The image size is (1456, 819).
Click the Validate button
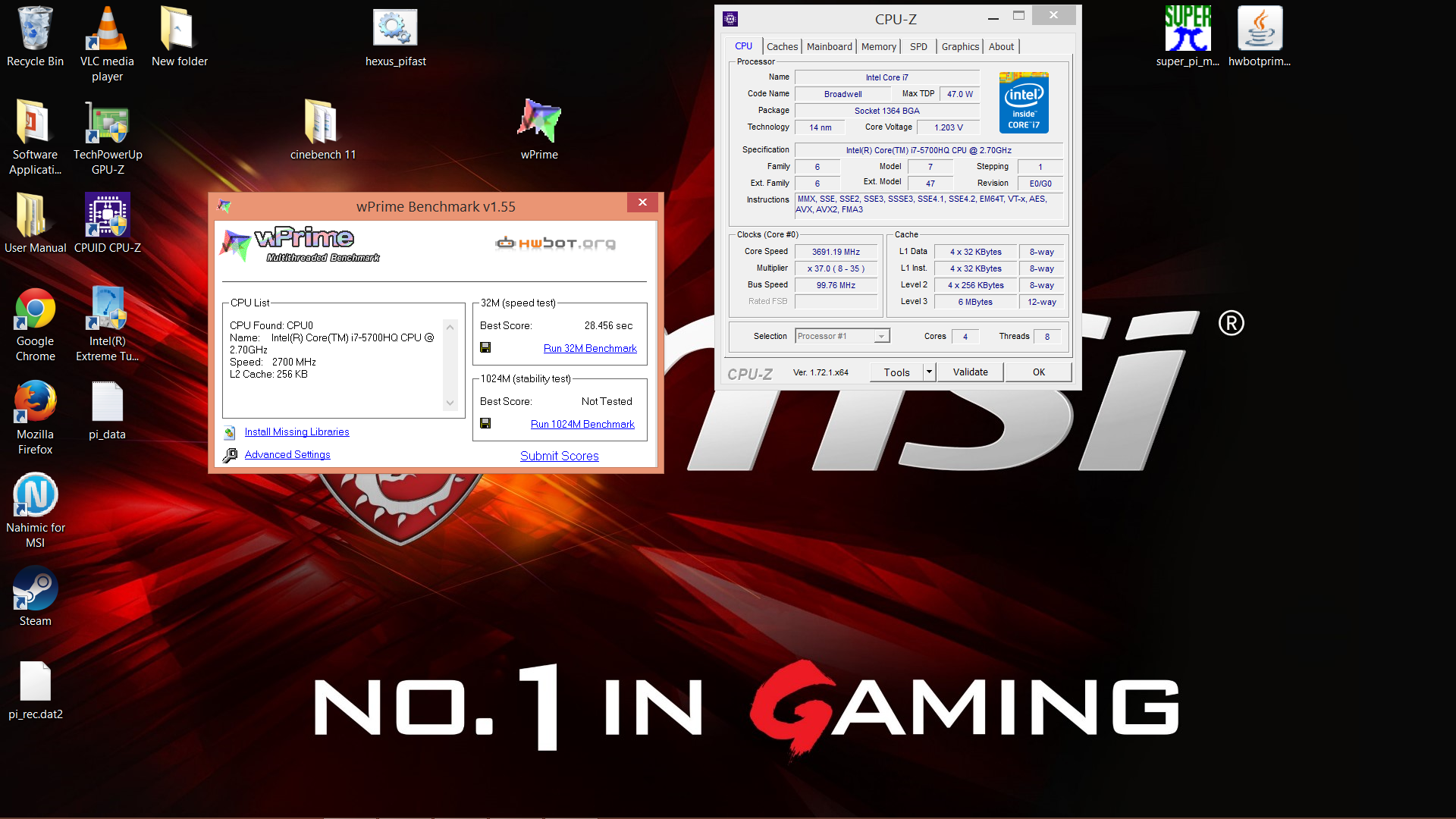point(970,372)
